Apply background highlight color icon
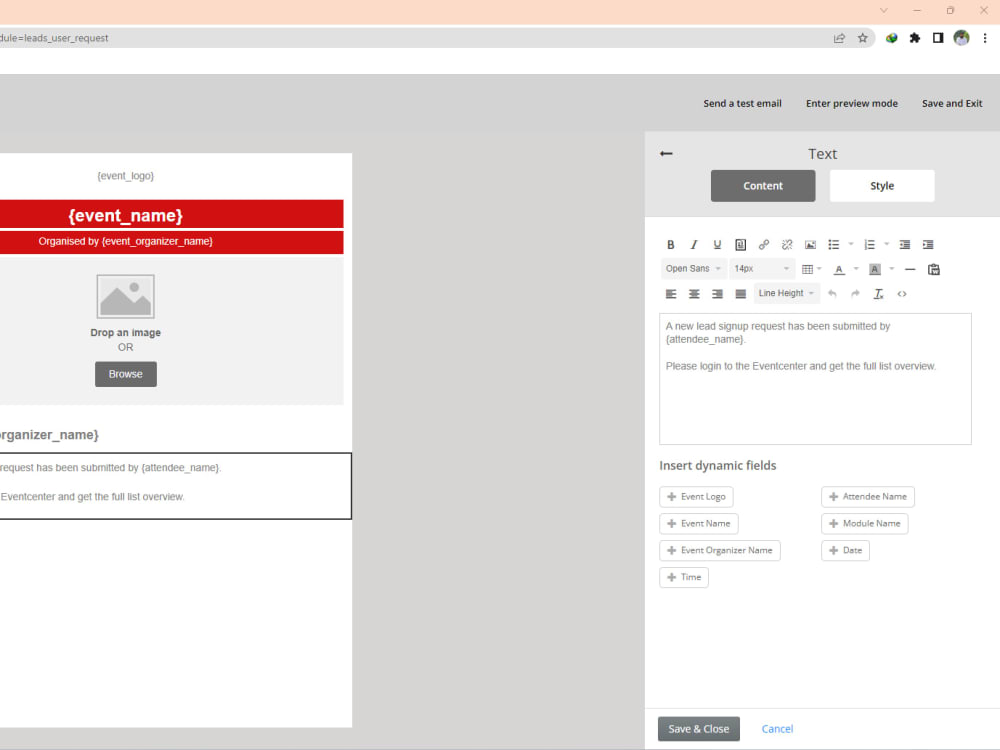The width and height of the screenshot is (1000, 750). pyautogui.click(x=875, y=269)
